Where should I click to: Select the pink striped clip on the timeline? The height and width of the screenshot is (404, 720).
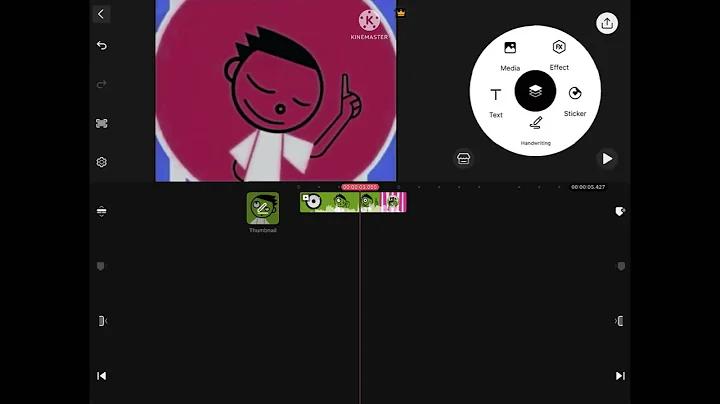[x=394, y=202]
